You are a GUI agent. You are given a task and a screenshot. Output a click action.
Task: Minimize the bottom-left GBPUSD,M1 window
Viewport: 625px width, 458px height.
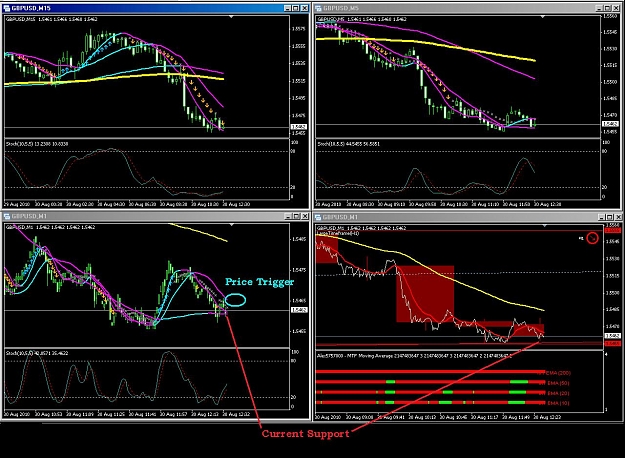point(287,216)
